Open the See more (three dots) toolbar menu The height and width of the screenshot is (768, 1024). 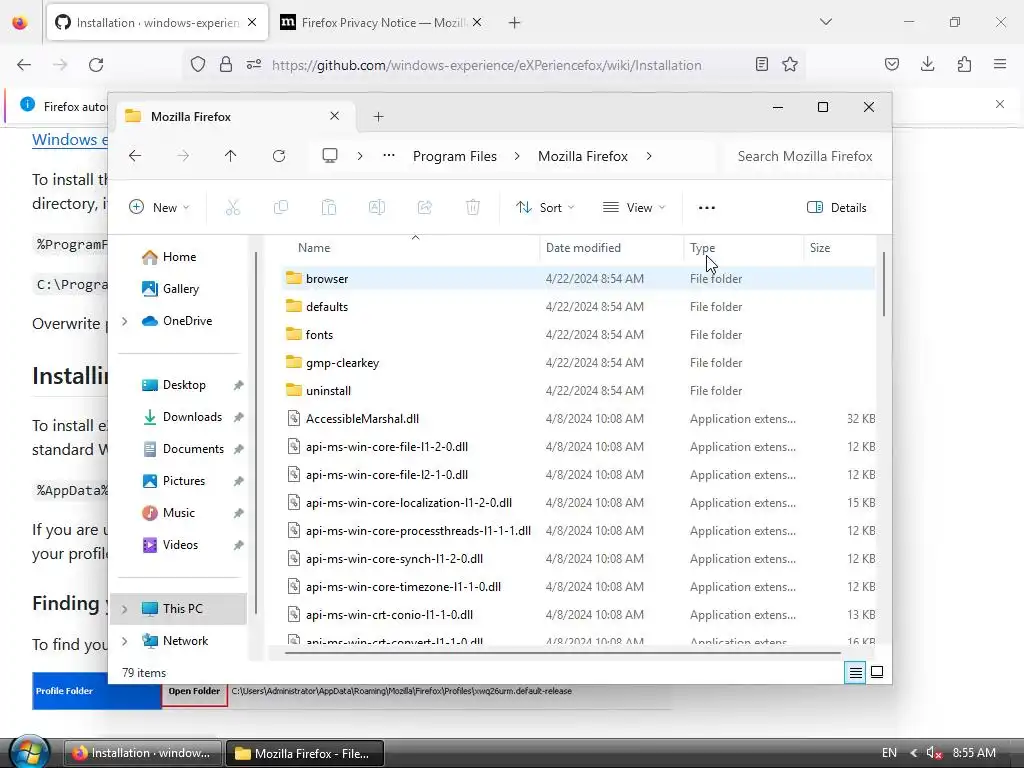tap(707, 208)
